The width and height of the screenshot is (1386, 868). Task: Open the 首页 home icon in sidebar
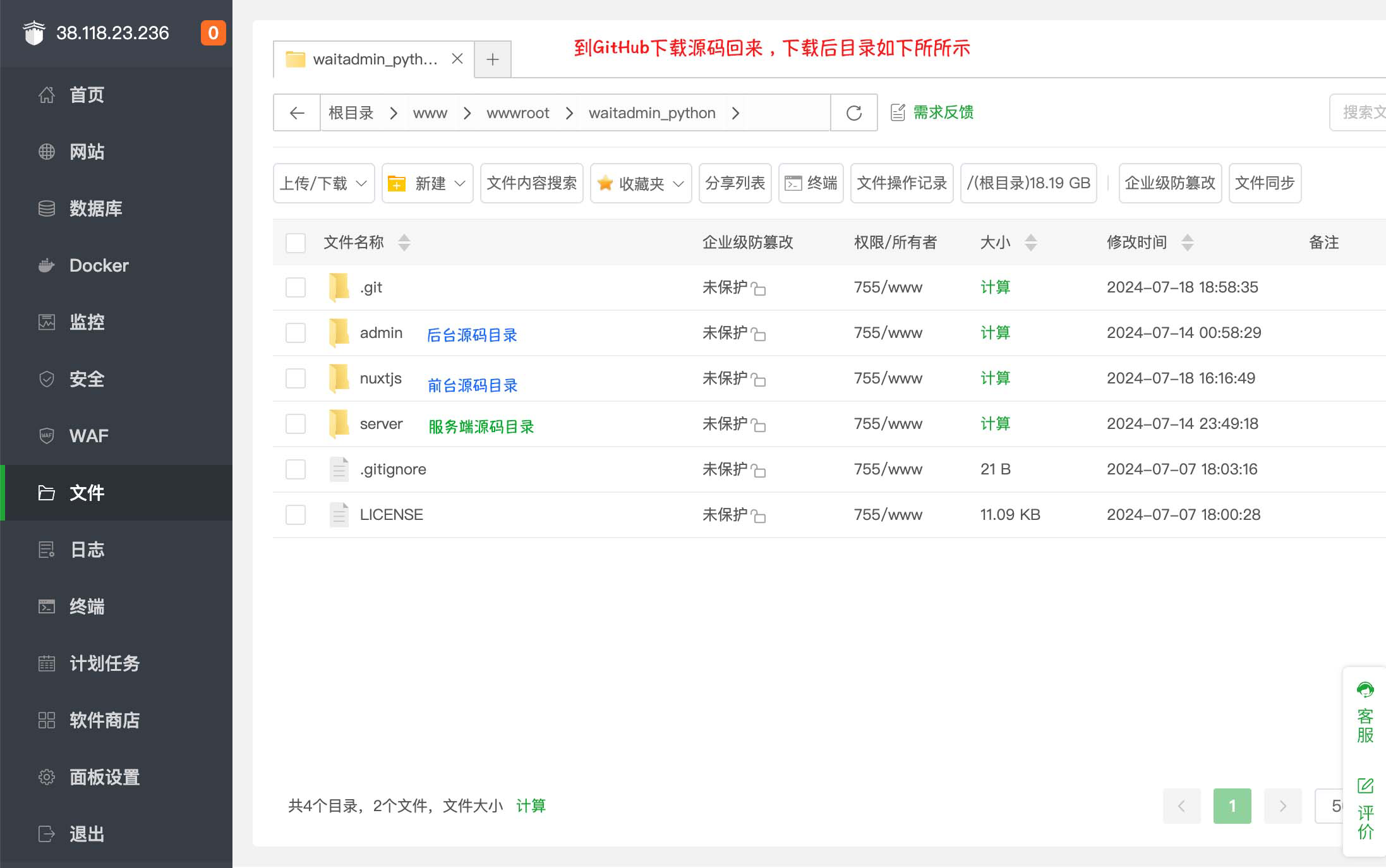(47, 95)
